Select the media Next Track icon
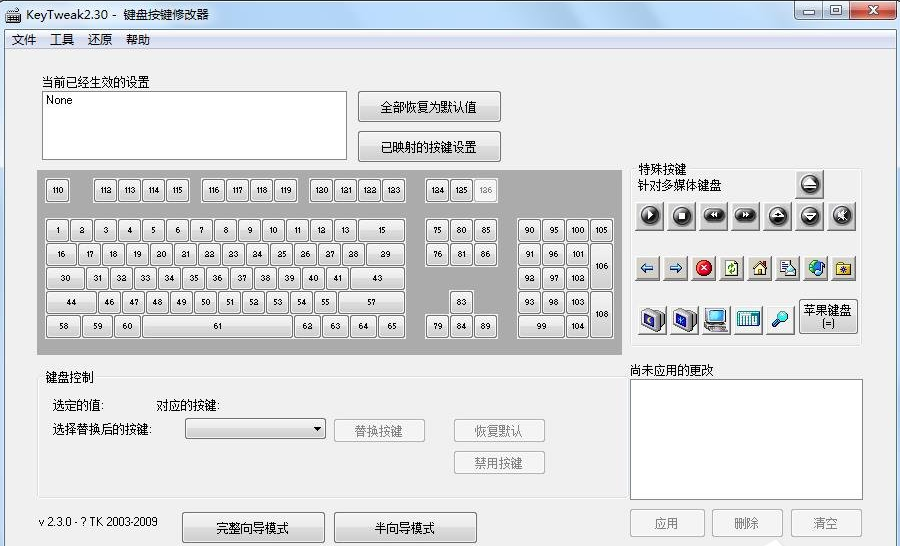Screen dimensions: 900x546 [x=745, y=215]
